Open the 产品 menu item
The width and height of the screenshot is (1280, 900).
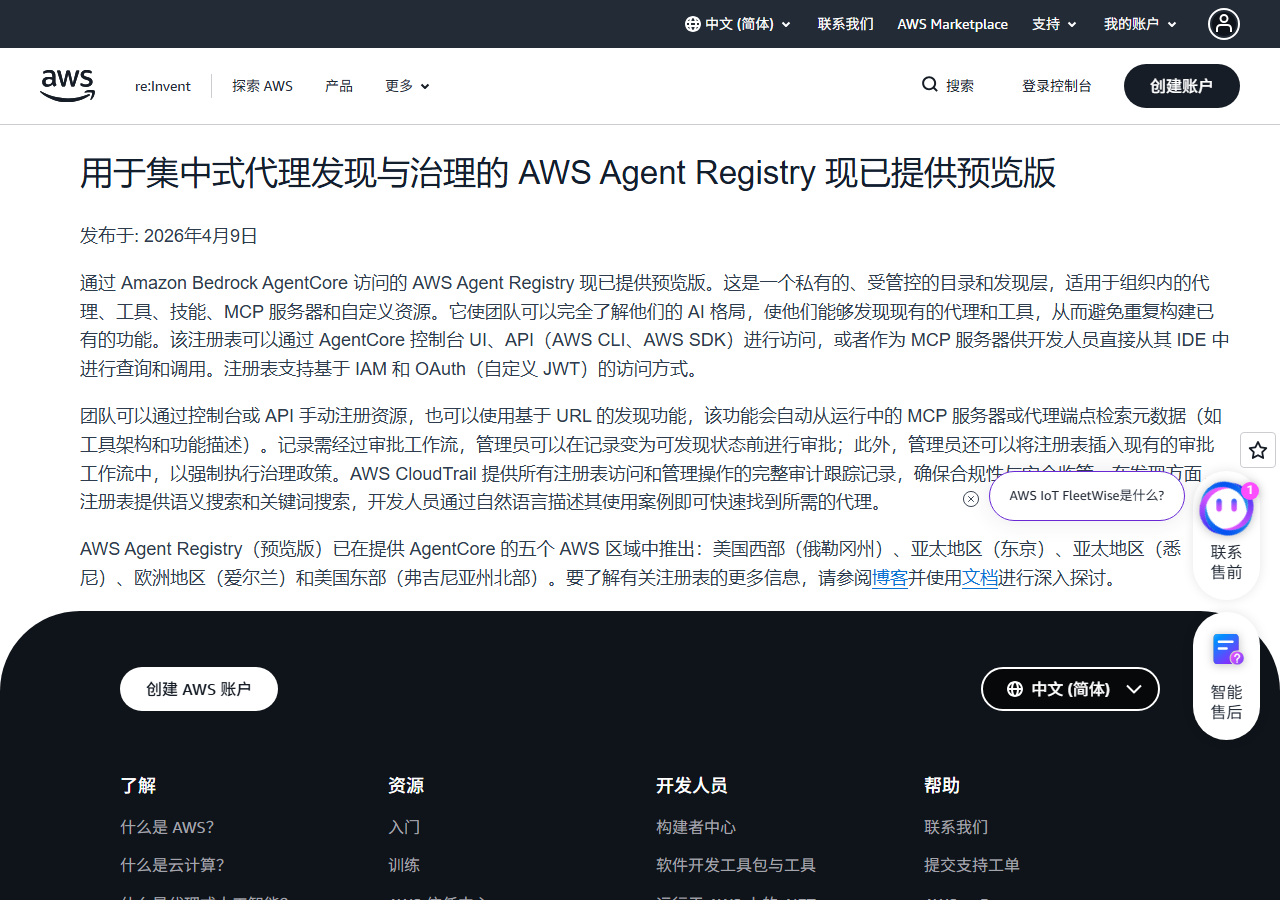339,86
